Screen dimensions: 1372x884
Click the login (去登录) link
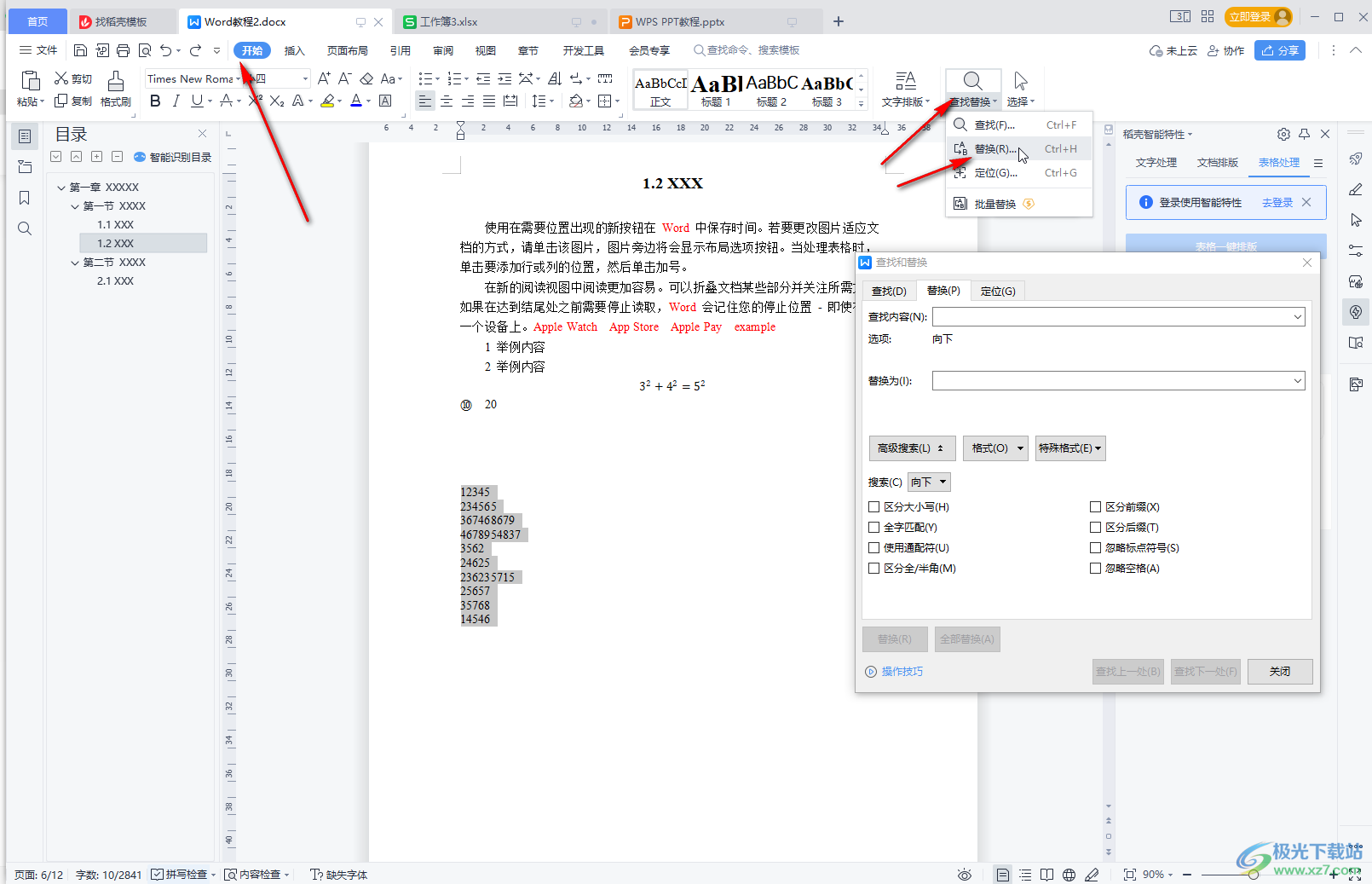(x=1277, y=202)
